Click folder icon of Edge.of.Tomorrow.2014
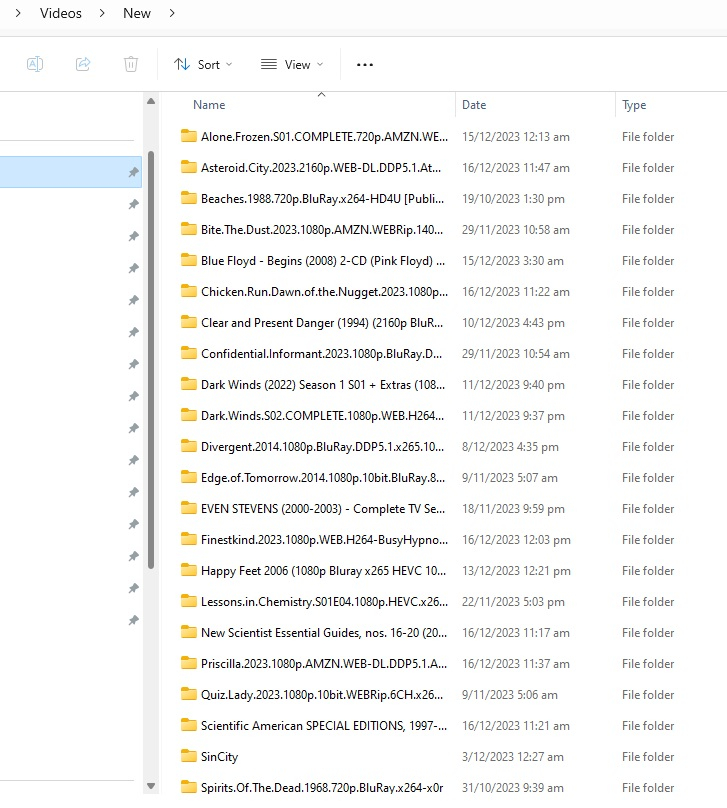727x808 pixels. click(x=189, y=477)
